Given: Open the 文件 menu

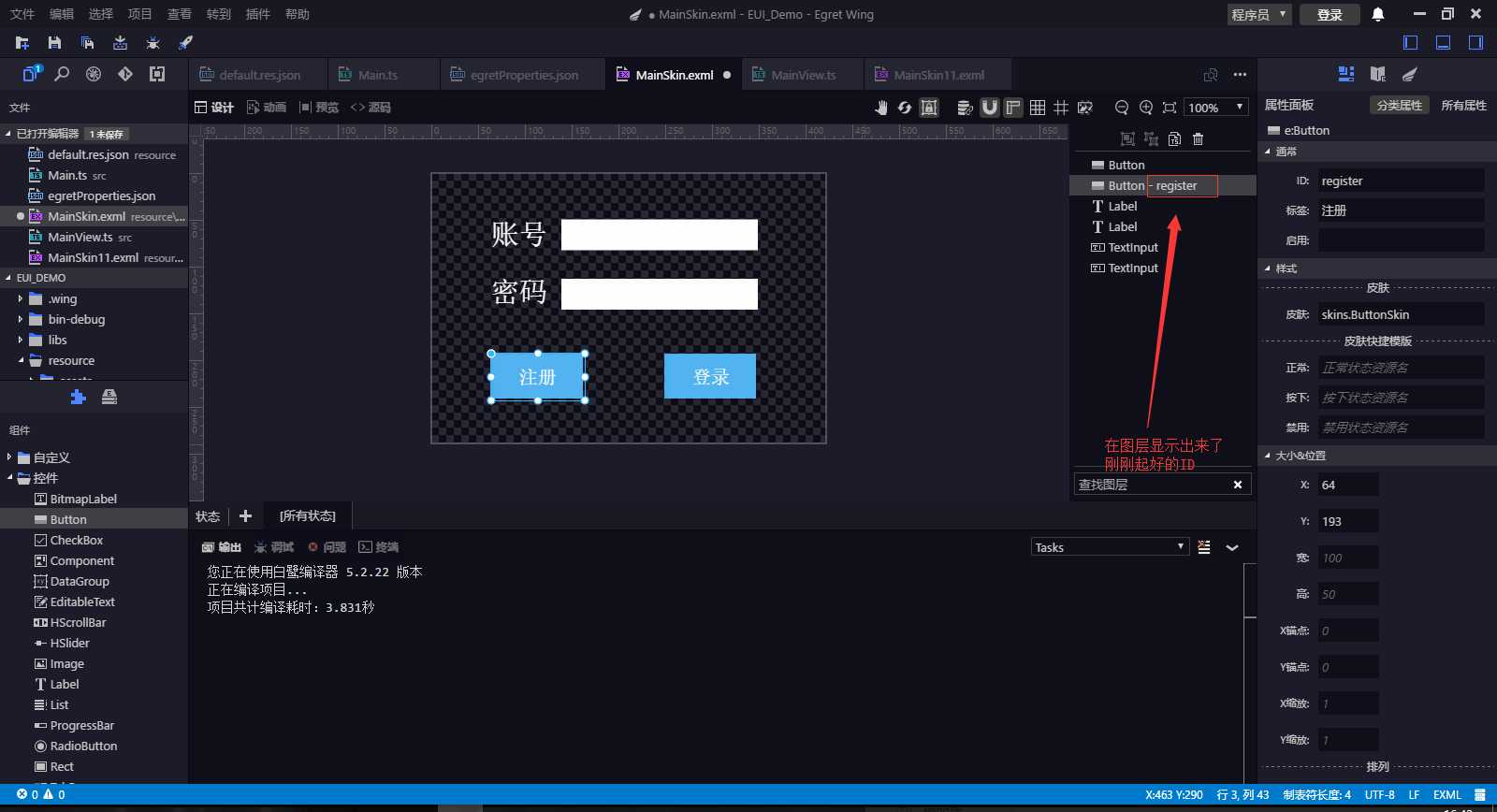Looking at the screenshot, I should pos(22,14).
